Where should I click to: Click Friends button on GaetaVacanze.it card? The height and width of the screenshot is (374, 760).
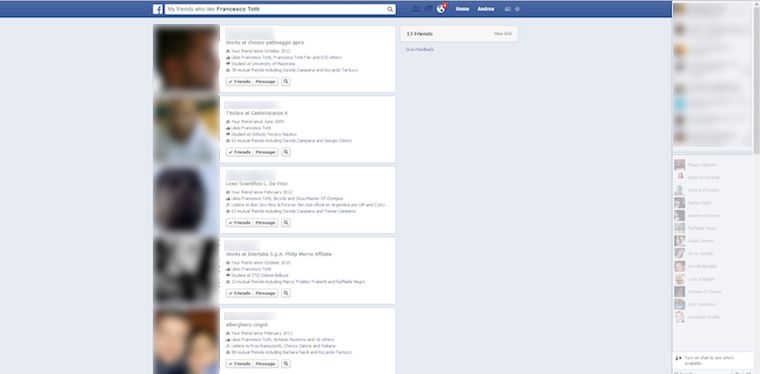[239, 152]
